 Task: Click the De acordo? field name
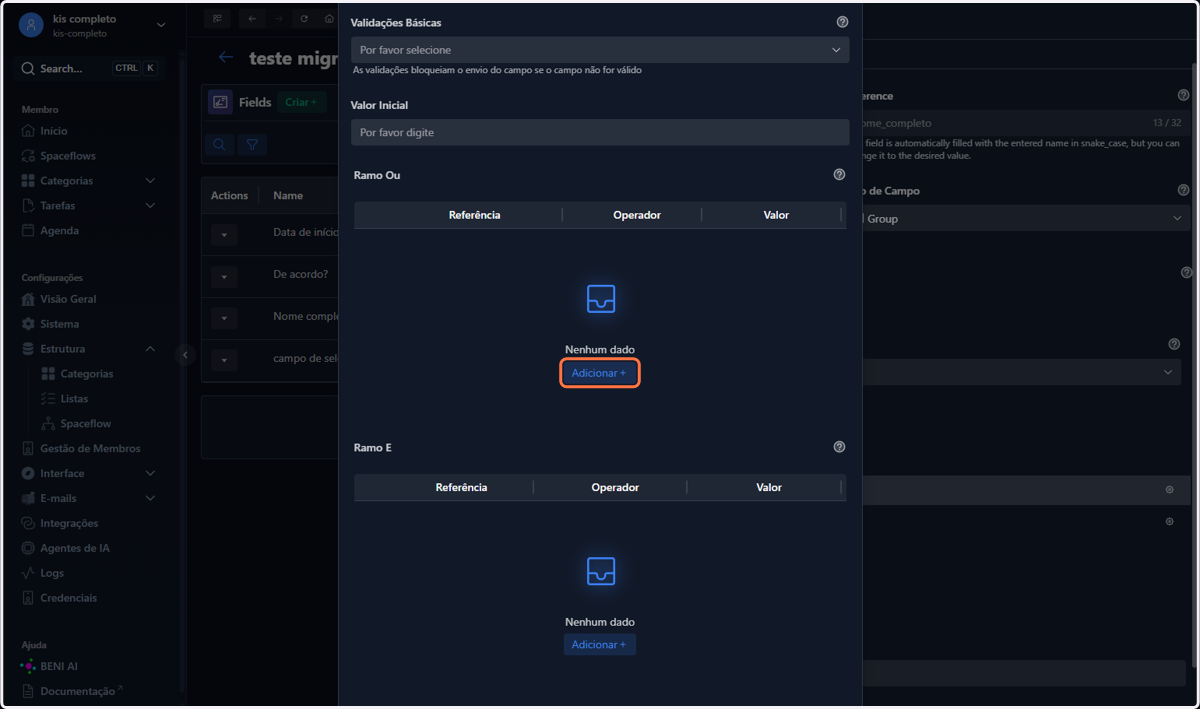[x=301, y=275]
